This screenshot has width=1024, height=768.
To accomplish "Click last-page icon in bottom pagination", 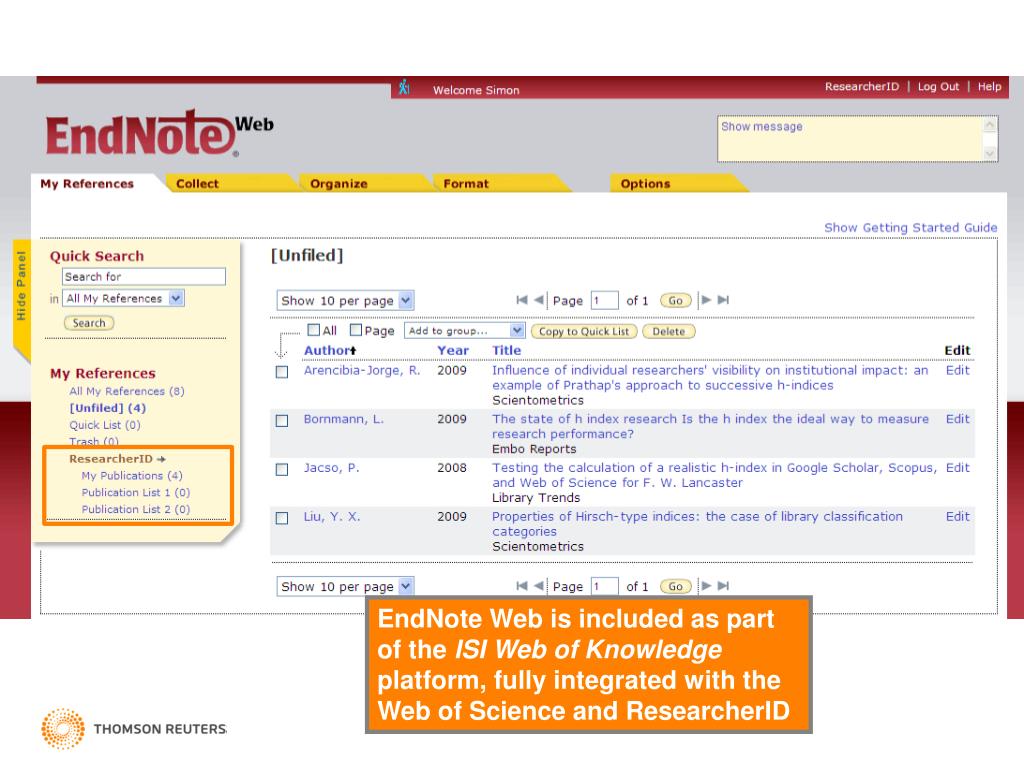I will 723,586.
